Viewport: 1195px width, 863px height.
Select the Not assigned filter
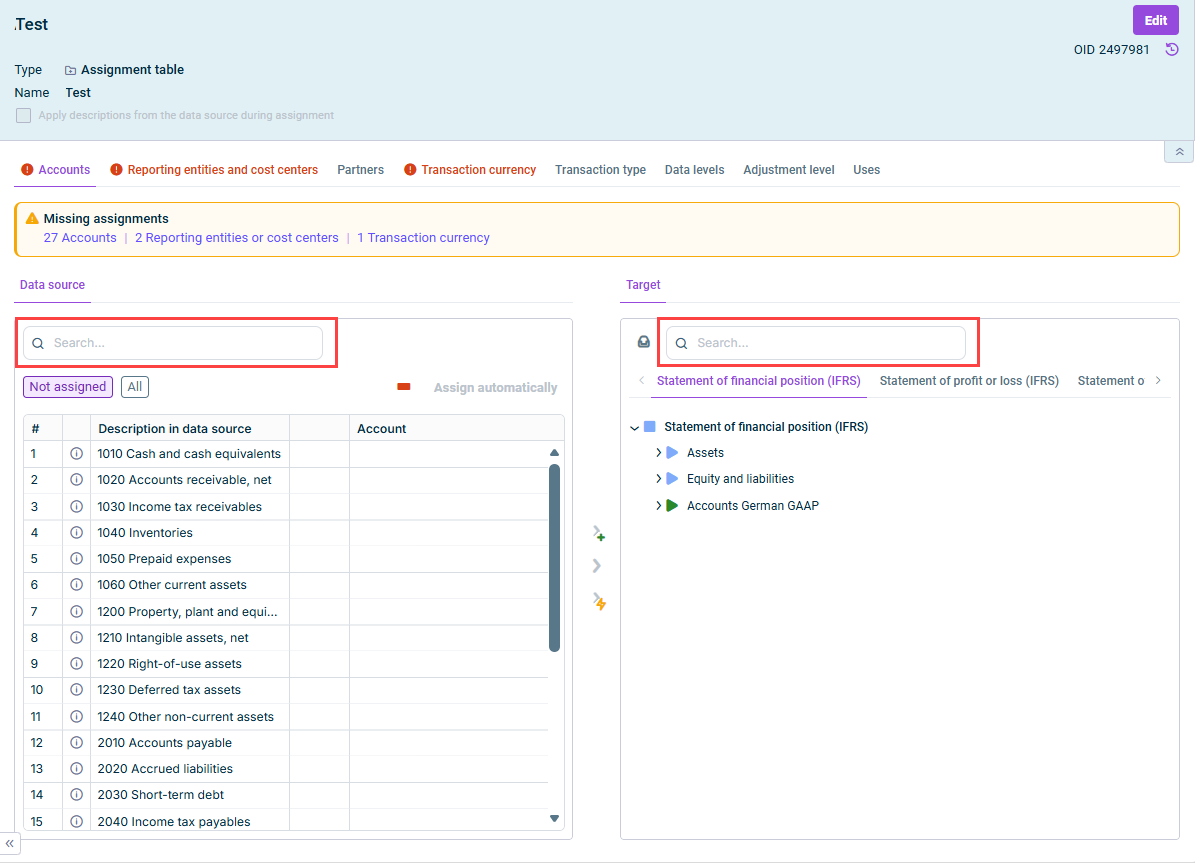[x=68, y=387]
